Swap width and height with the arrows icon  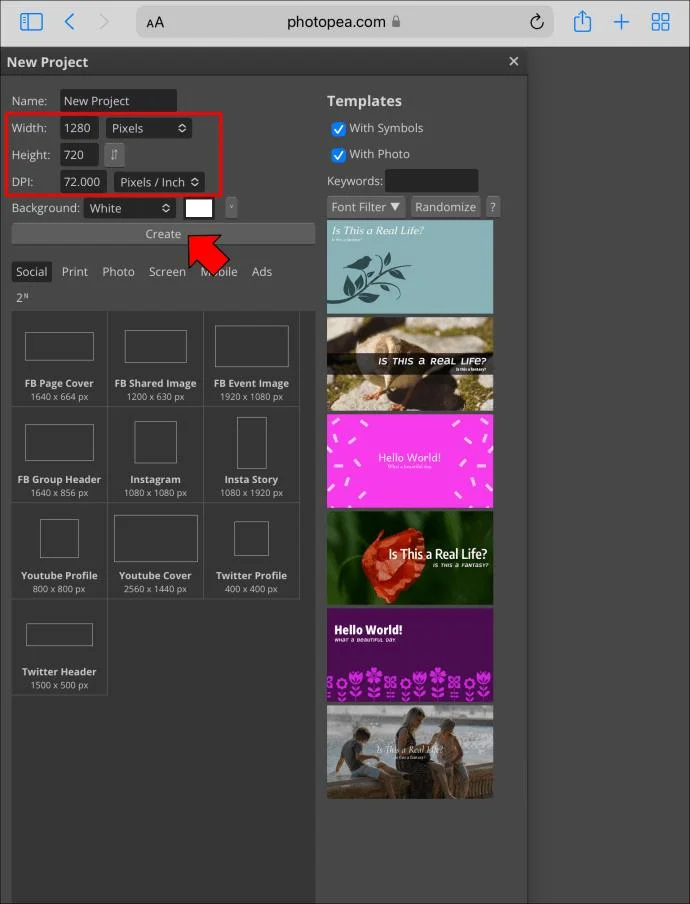point(114,155)
